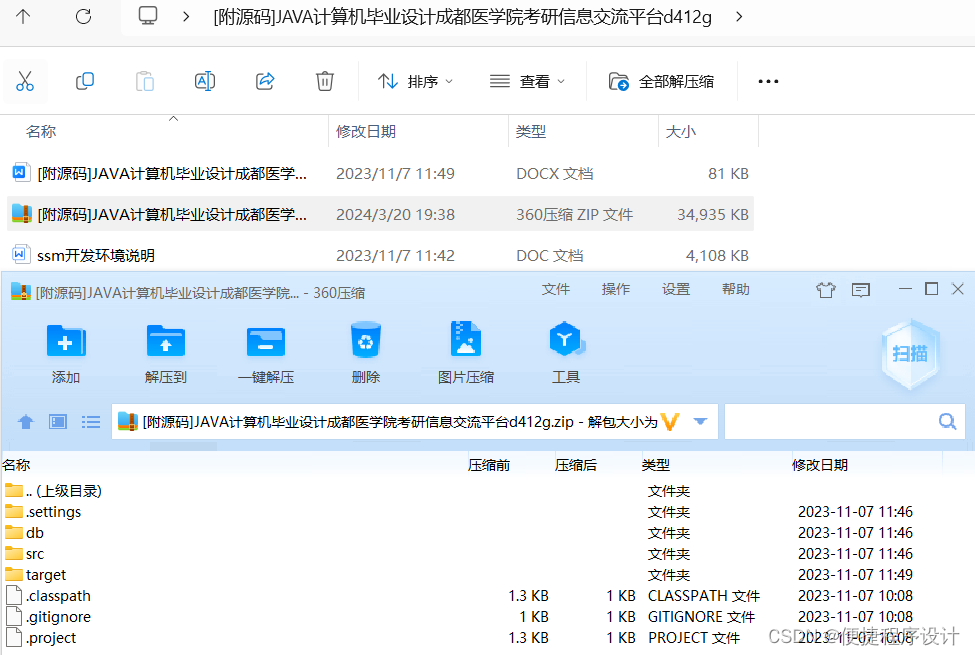Select the Rename icon in the toolbar
This screenshot has height=655, width=975.
coord(205,81)
